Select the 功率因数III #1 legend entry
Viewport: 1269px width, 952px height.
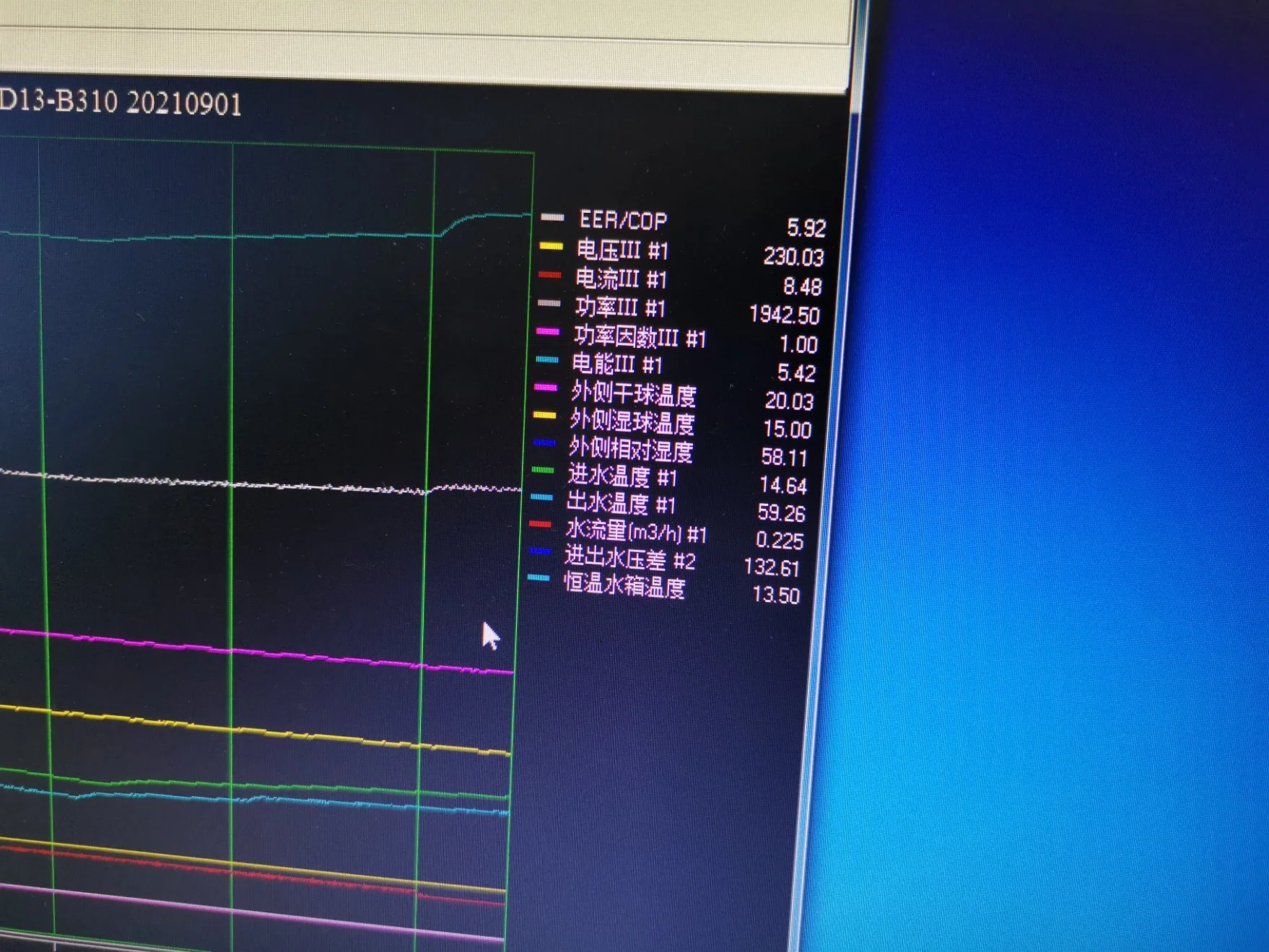tap(640, 337)
